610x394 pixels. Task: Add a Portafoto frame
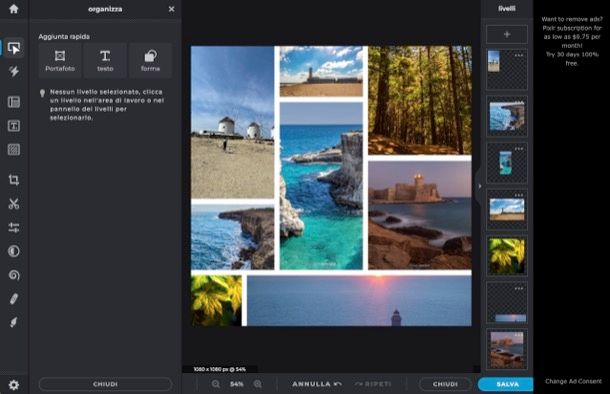pos(60,61)
